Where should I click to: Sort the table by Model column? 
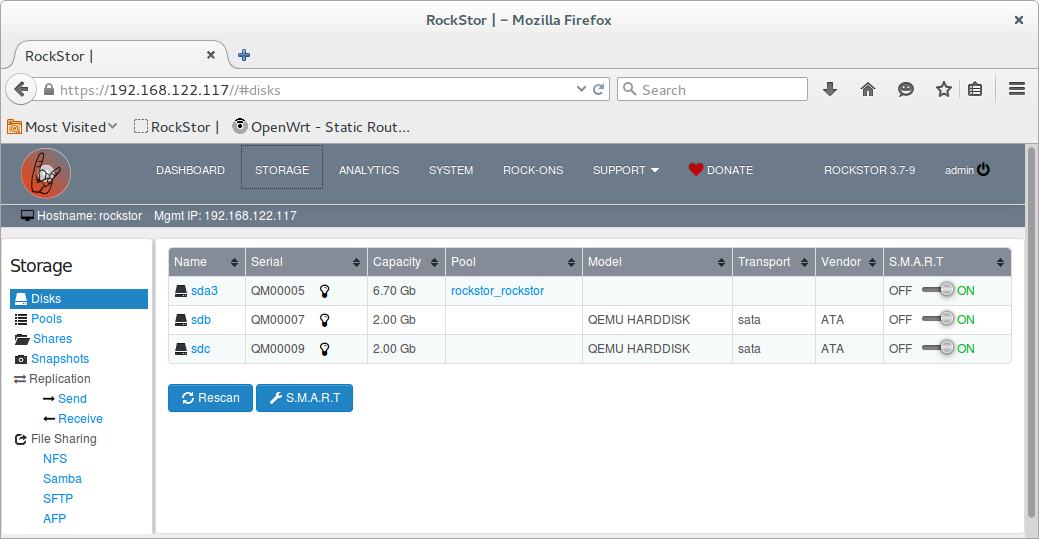pyautogui.click(x=657, y=262)
